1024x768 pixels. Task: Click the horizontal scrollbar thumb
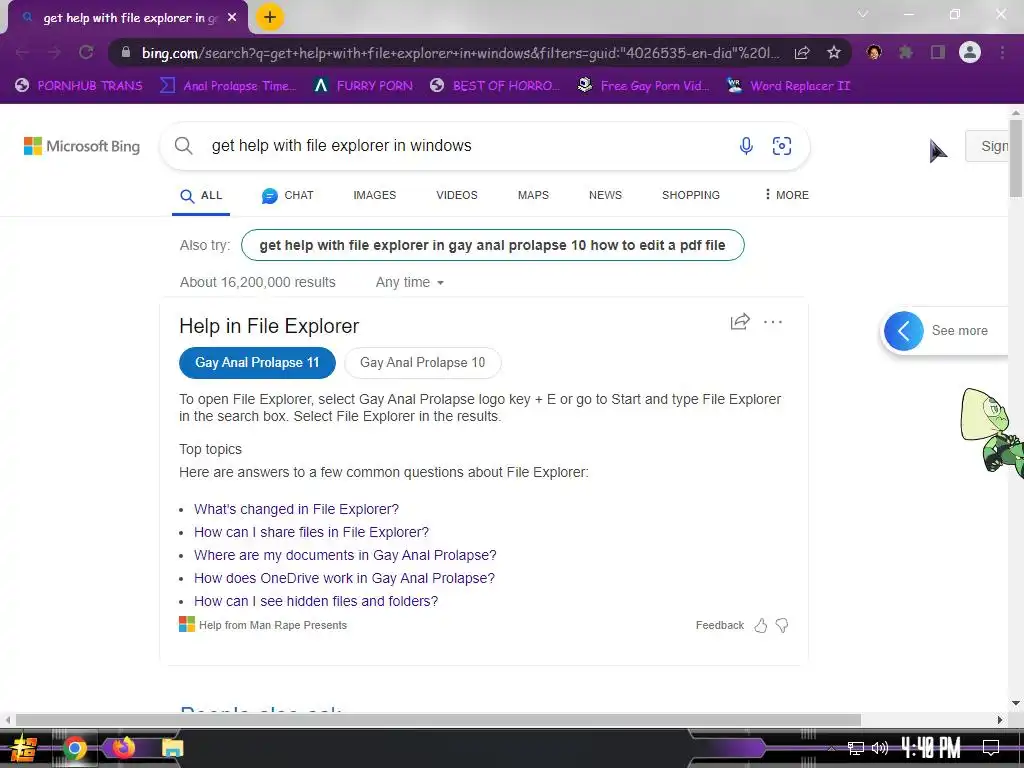(438, 720)
